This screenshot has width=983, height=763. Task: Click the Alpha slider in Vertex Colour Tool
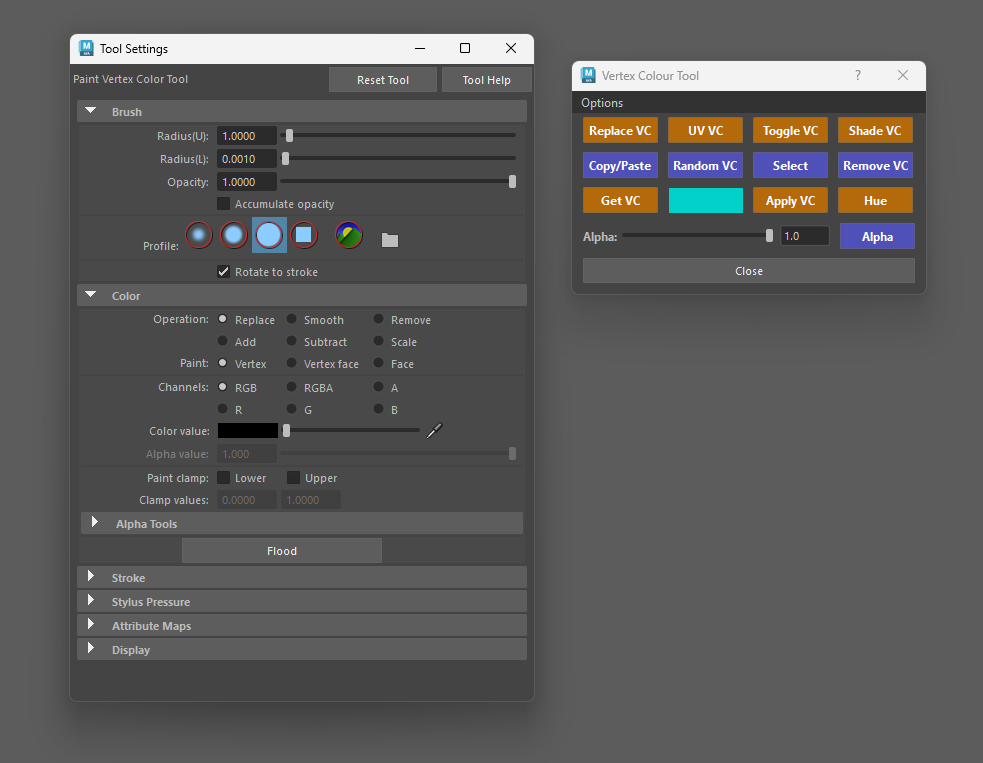(697, 236)
